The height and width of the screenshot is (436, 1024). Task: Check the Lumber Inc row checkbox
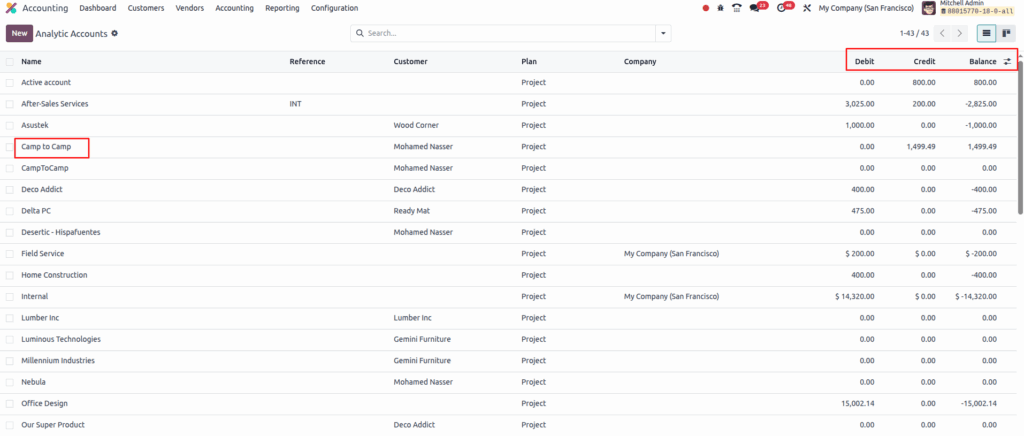[10, 318]
